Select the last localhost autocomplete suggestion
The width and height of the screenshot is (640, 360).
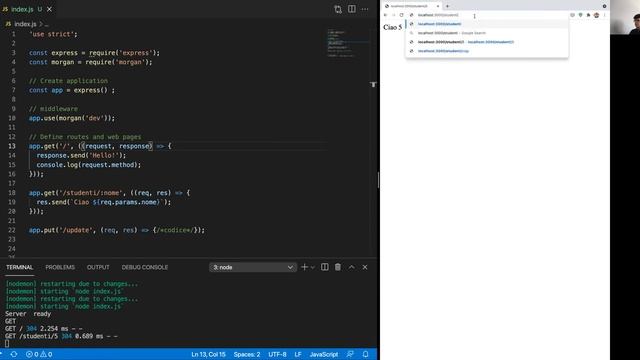point(487,51)
